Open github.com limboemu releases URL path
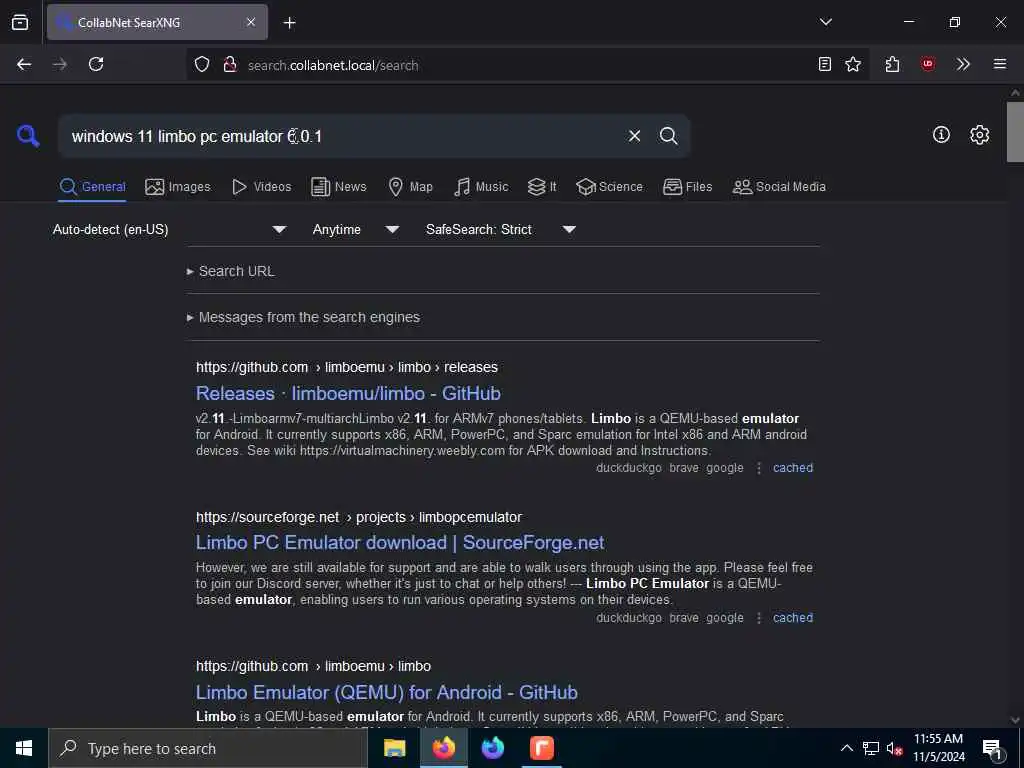1024x768 pixels. (x=347, y=367)
